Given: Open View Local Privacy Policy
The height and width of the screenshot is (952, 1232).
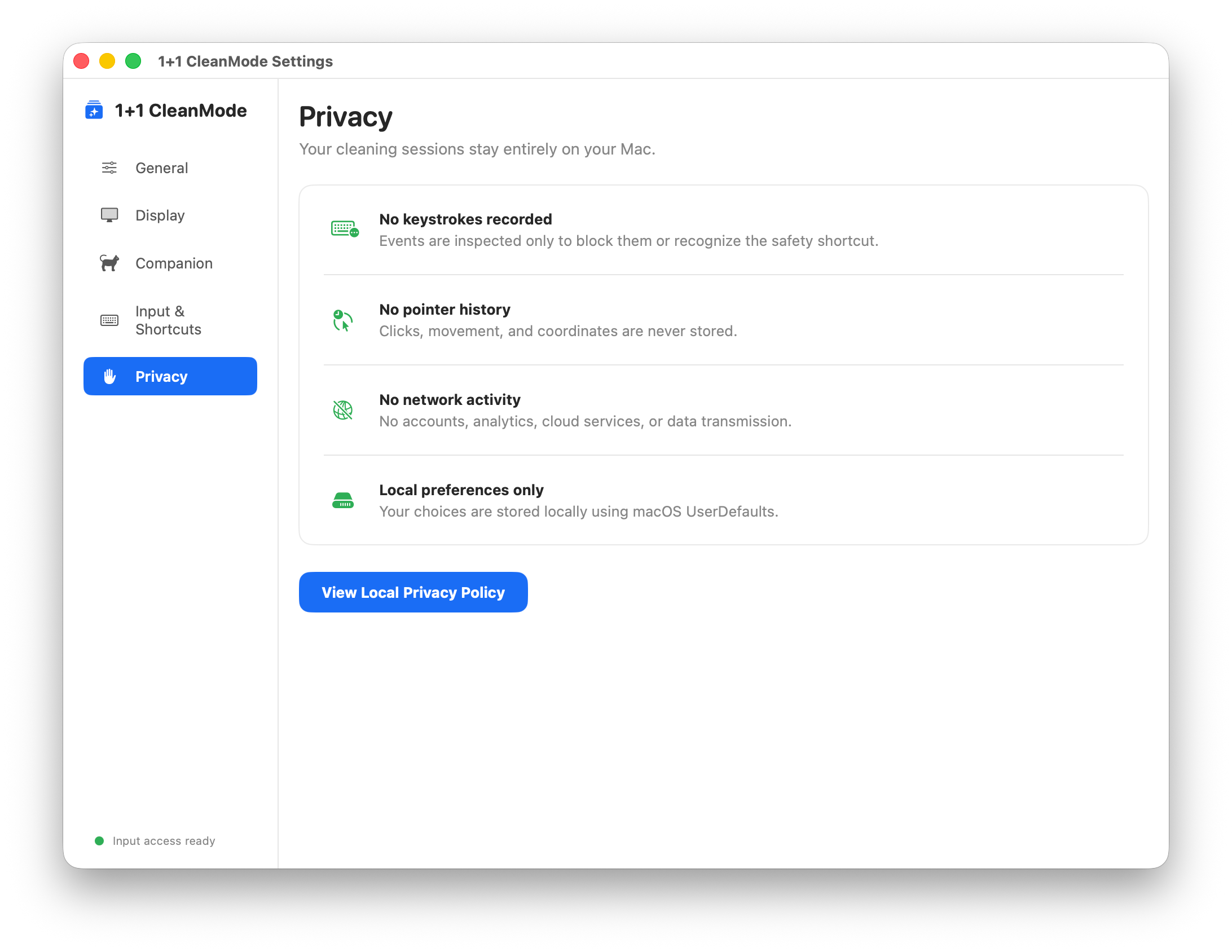Looking at the screenshot, I should (413, 592).
